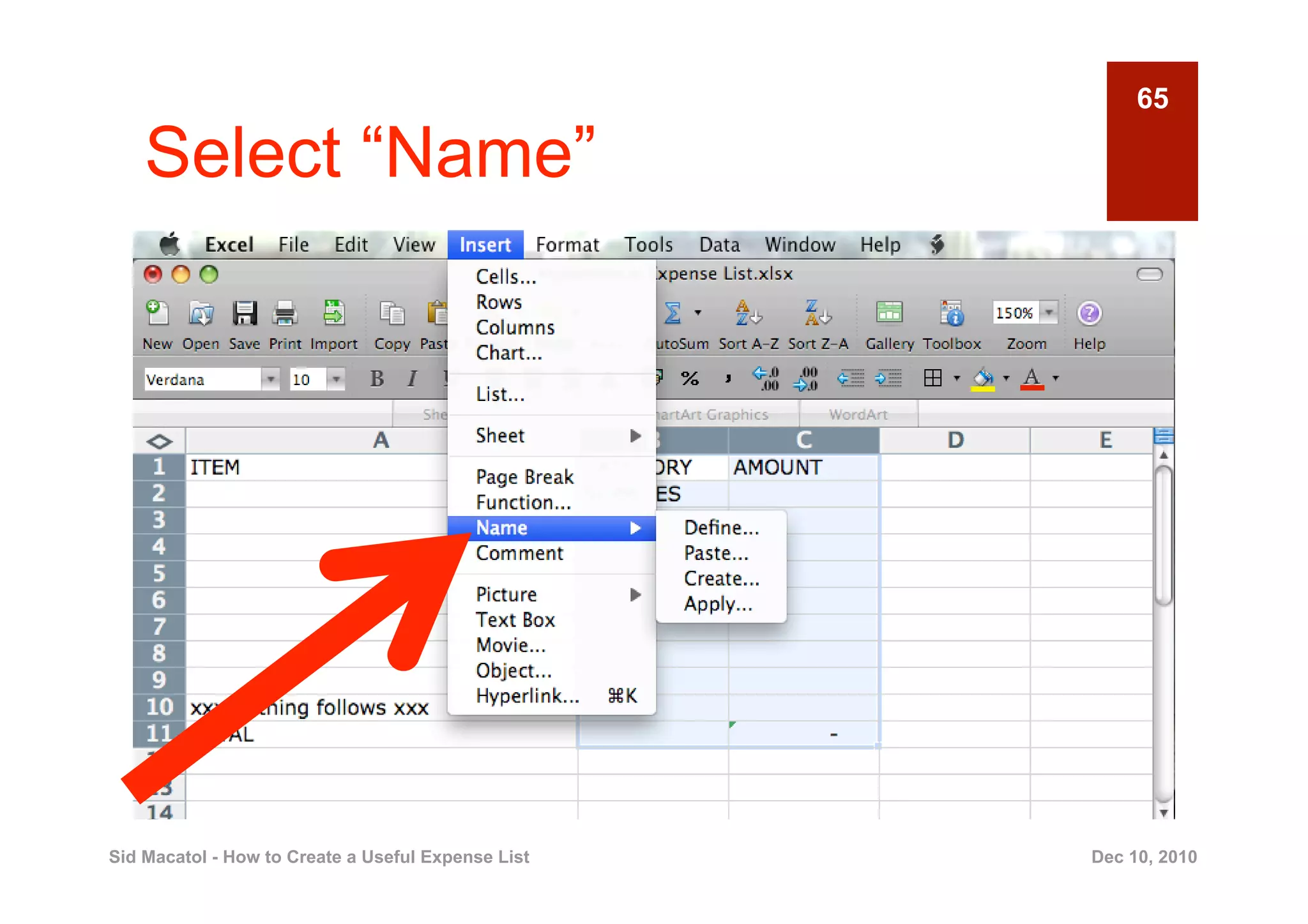Switch to WordArt tab
The width and height of the screenshot is (1308, 924).
click(858, 414)
